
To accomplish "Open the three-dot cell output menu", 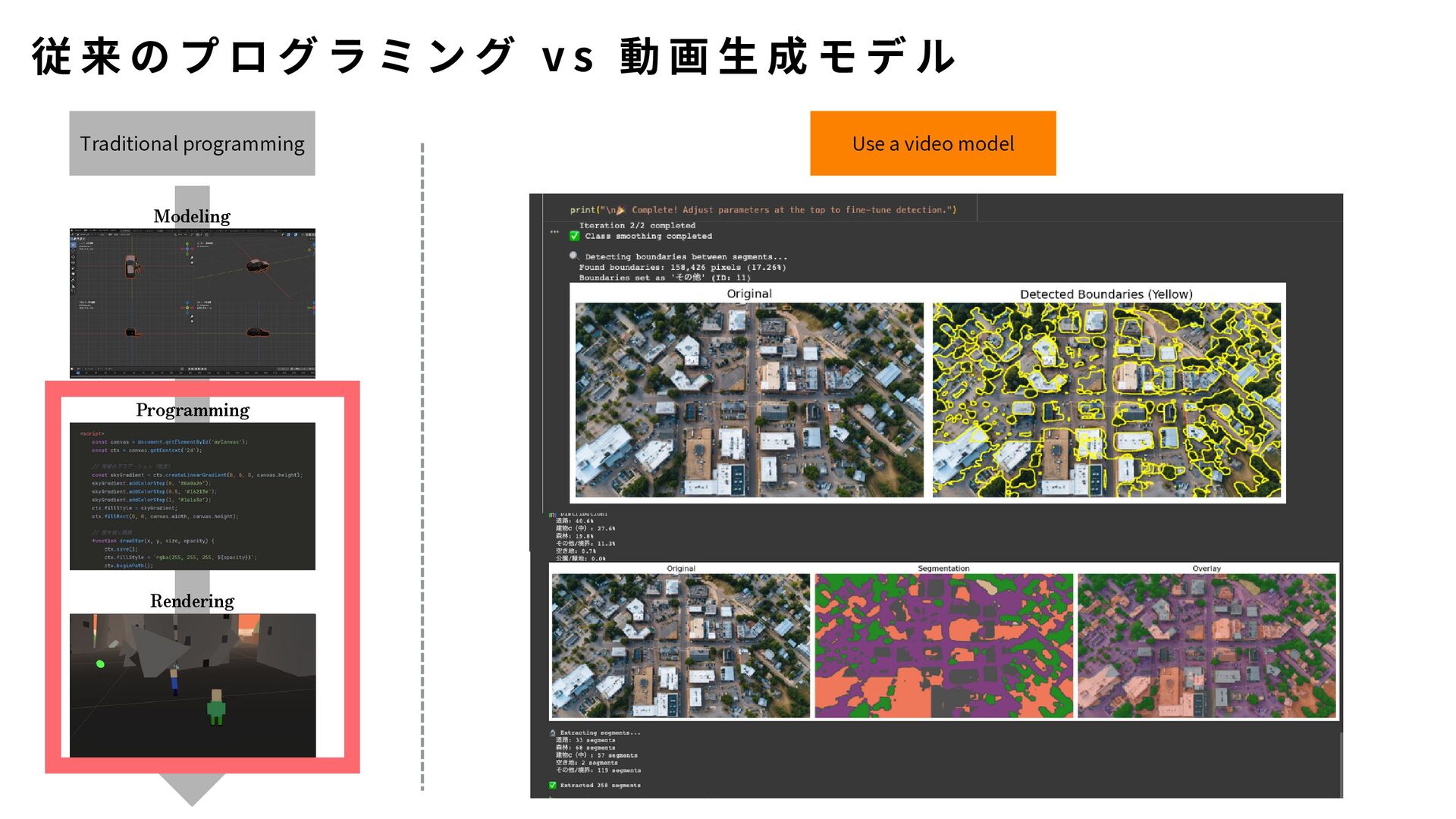I will coord(554,232).
